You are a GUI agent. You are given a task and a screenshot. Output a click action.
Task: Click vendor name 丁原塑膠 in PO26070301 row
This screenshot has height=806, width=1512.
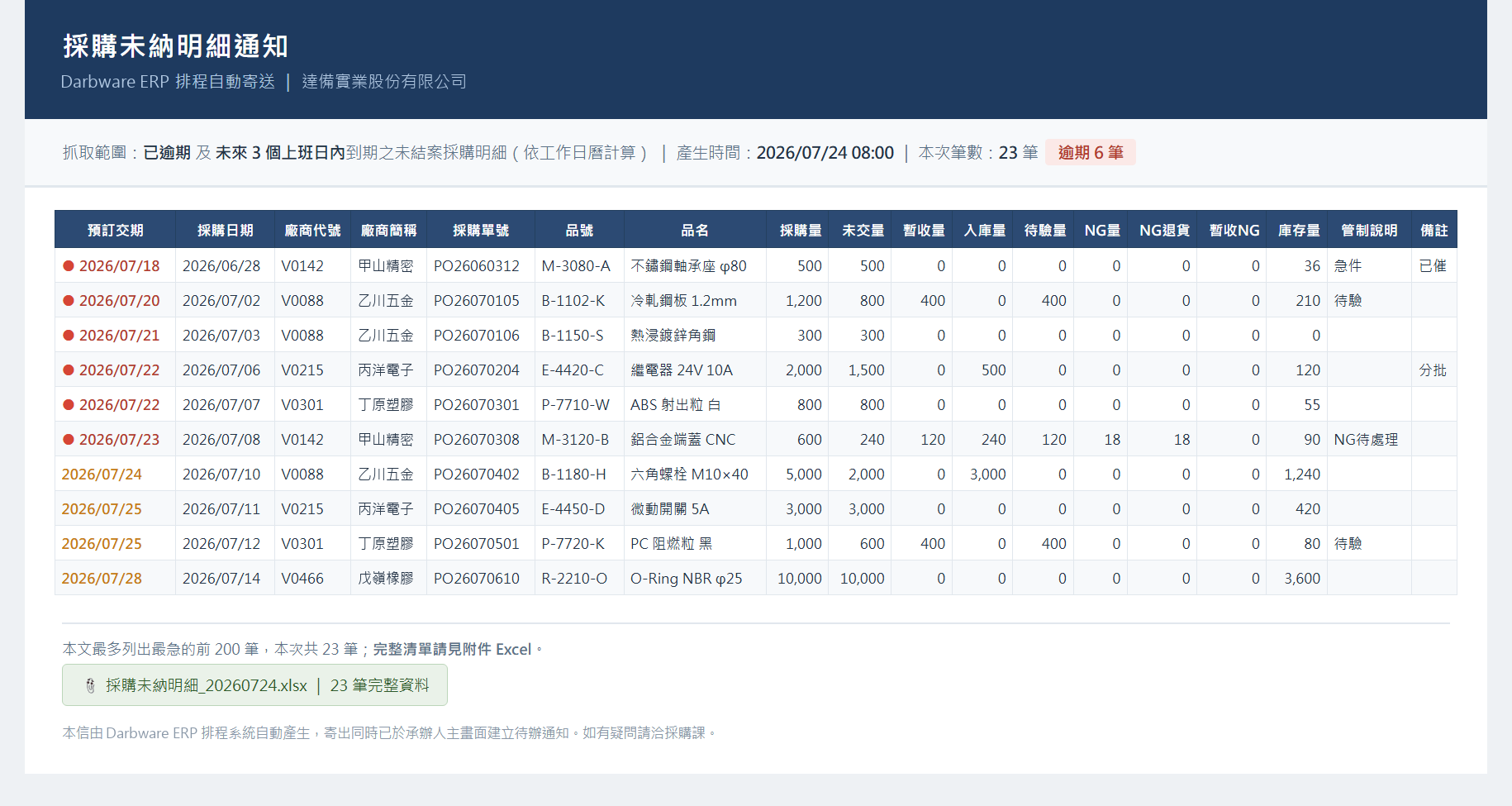(x=386, y=405)
